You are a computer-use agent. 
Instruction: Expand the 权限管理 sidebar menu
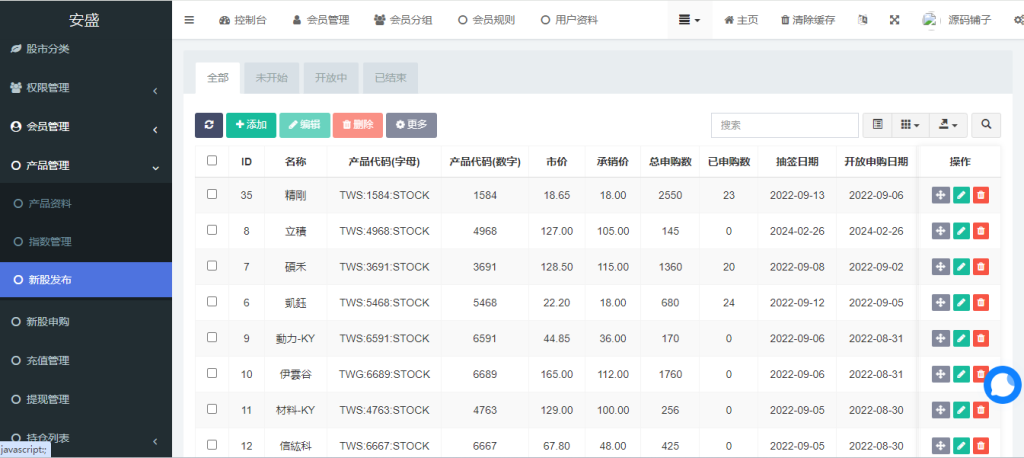[86, 88]
